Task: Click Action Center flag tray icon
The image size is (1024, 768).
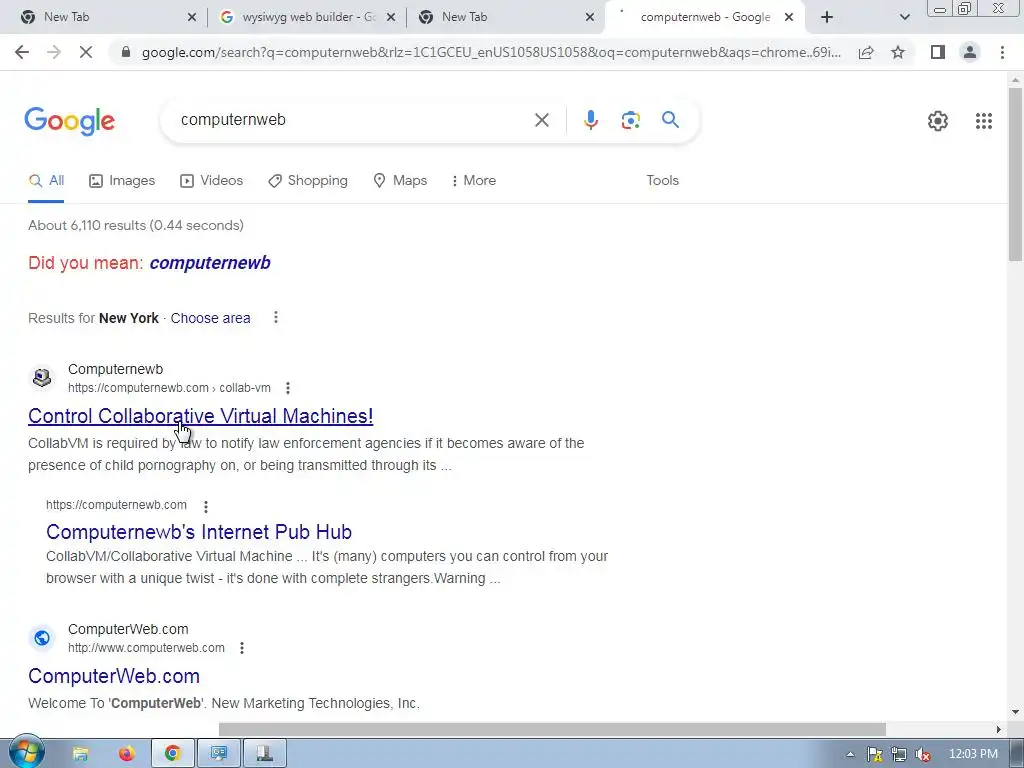Action: [x=874, y=754]
